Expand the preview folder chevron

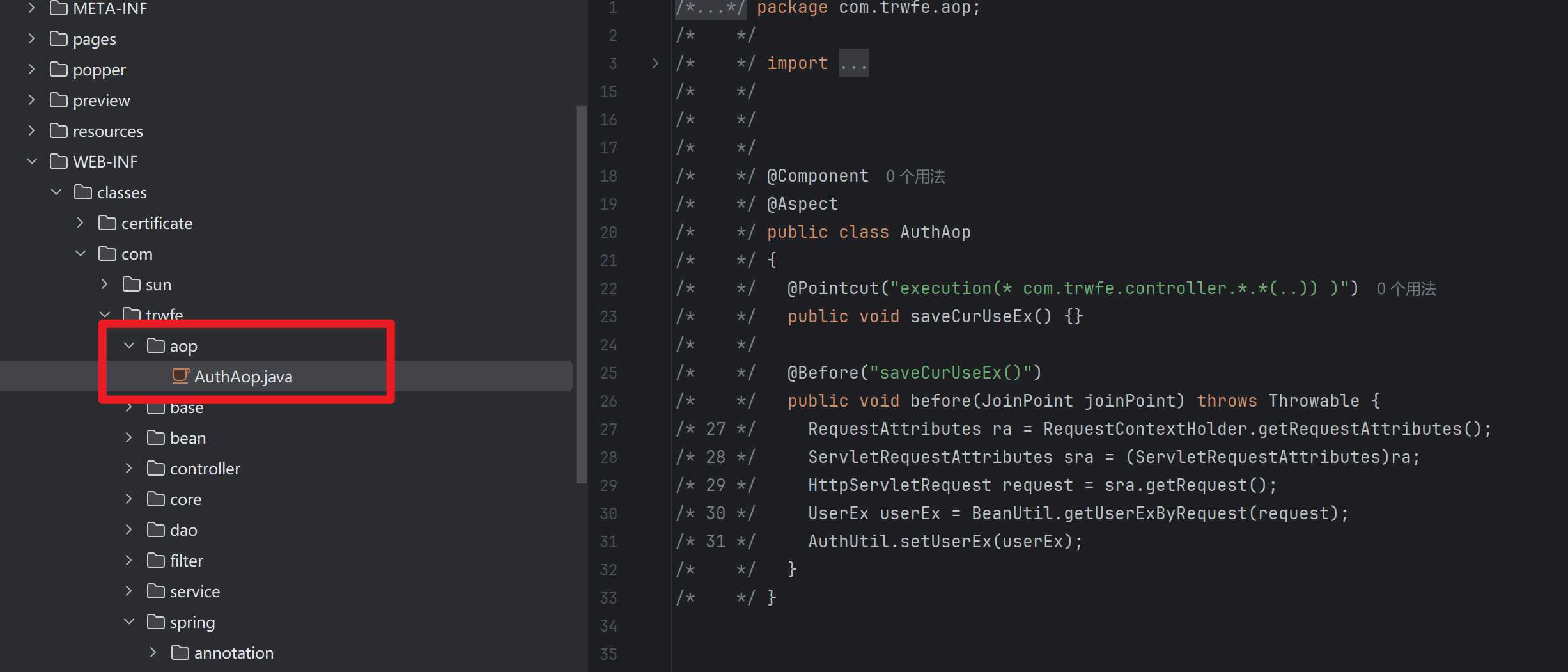pos(31,100)
